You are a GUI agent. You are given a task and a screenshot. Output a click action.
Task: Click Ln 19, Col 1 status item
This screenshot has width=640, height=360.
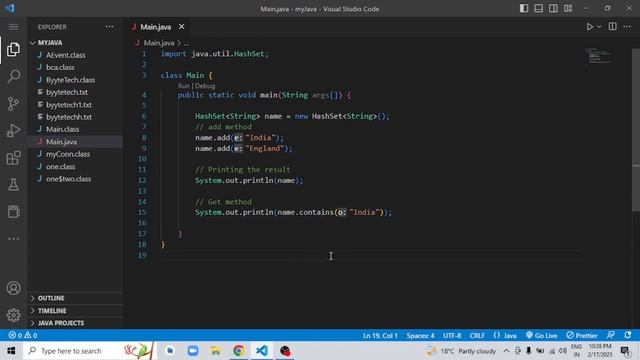[380, 336]
